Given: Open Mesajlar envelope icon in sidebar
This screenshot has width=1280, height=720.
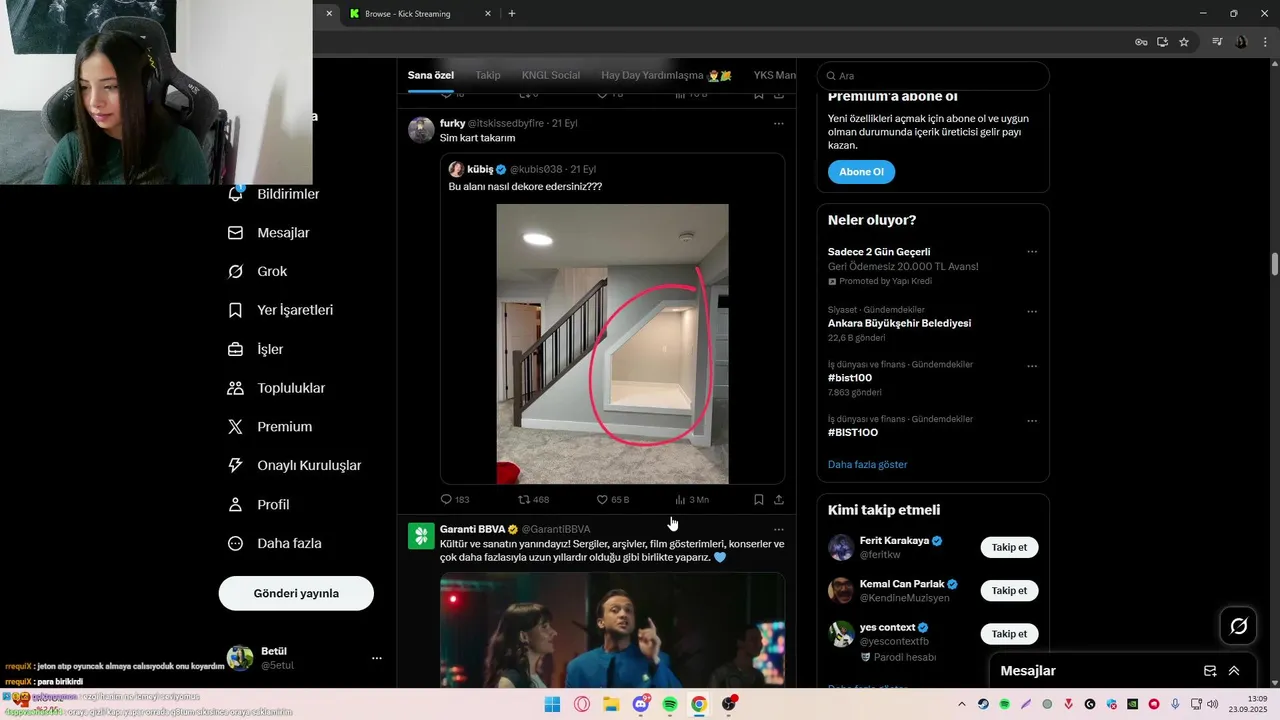Looking at the screenshot, I should [x=236, y=233].
